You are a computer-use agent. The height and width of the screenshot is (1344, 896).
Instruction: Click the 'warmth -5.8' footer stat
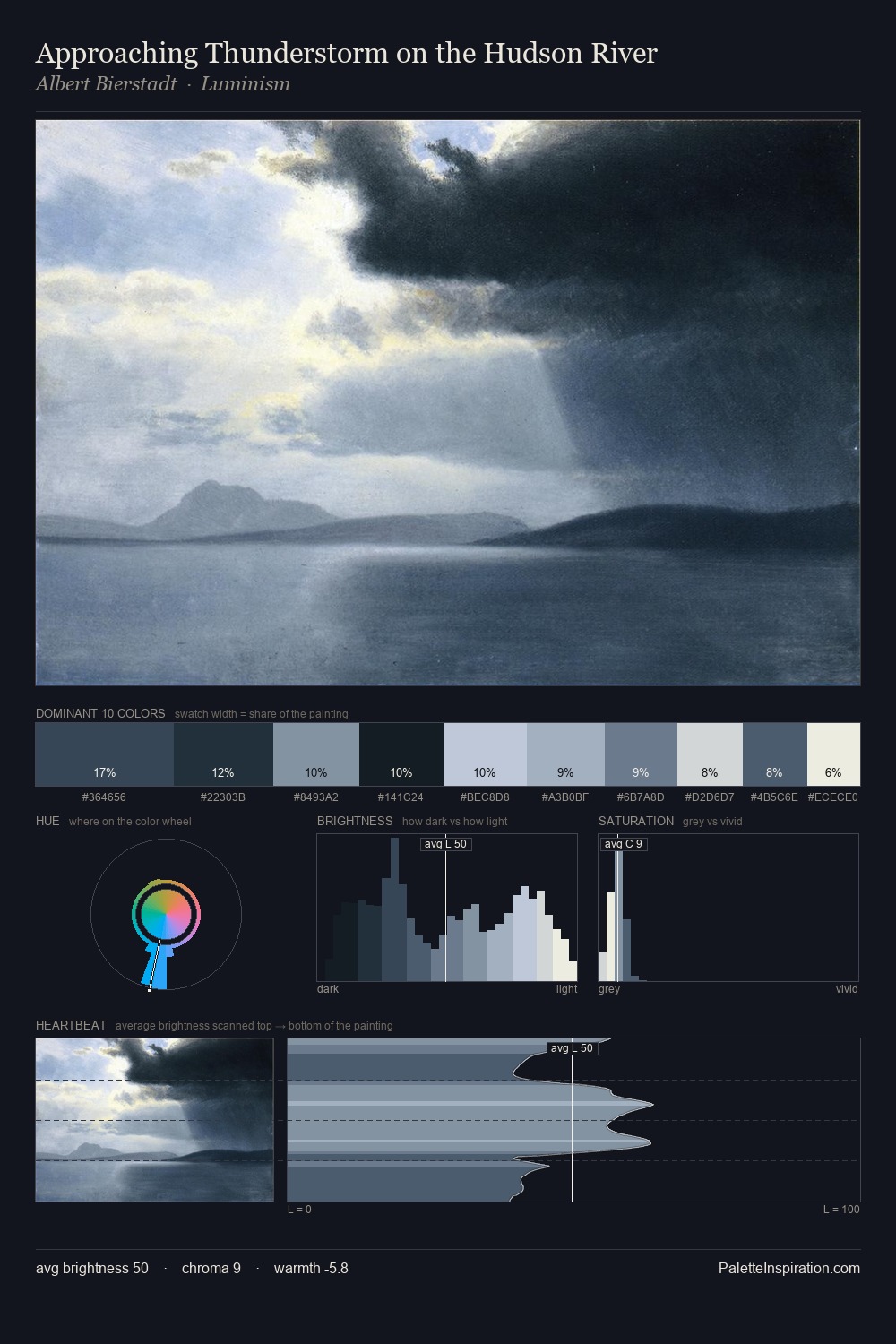[x=311, y=1268]
